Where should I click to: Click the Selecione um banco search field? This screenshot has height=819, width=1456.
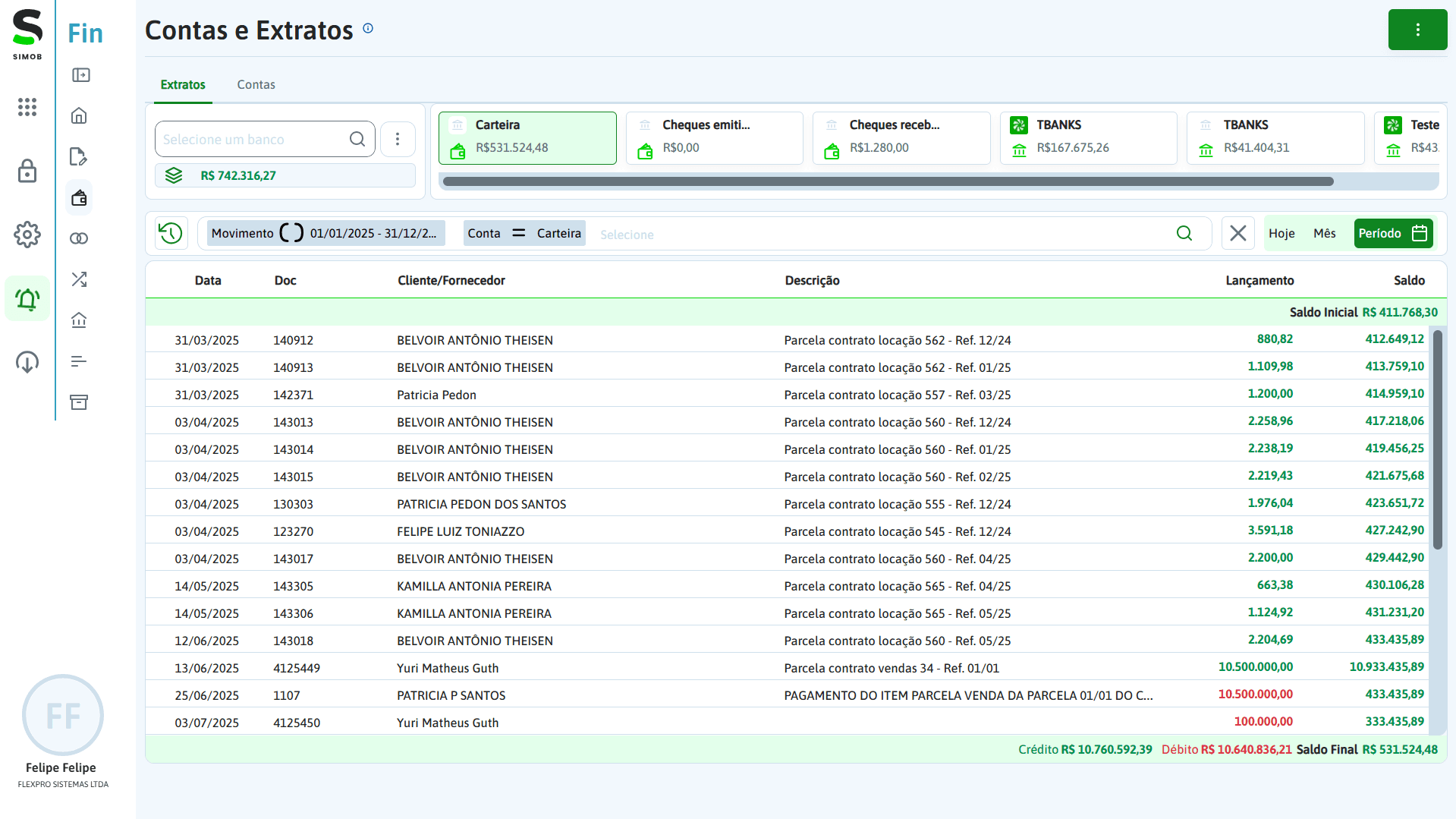[253, 139]
